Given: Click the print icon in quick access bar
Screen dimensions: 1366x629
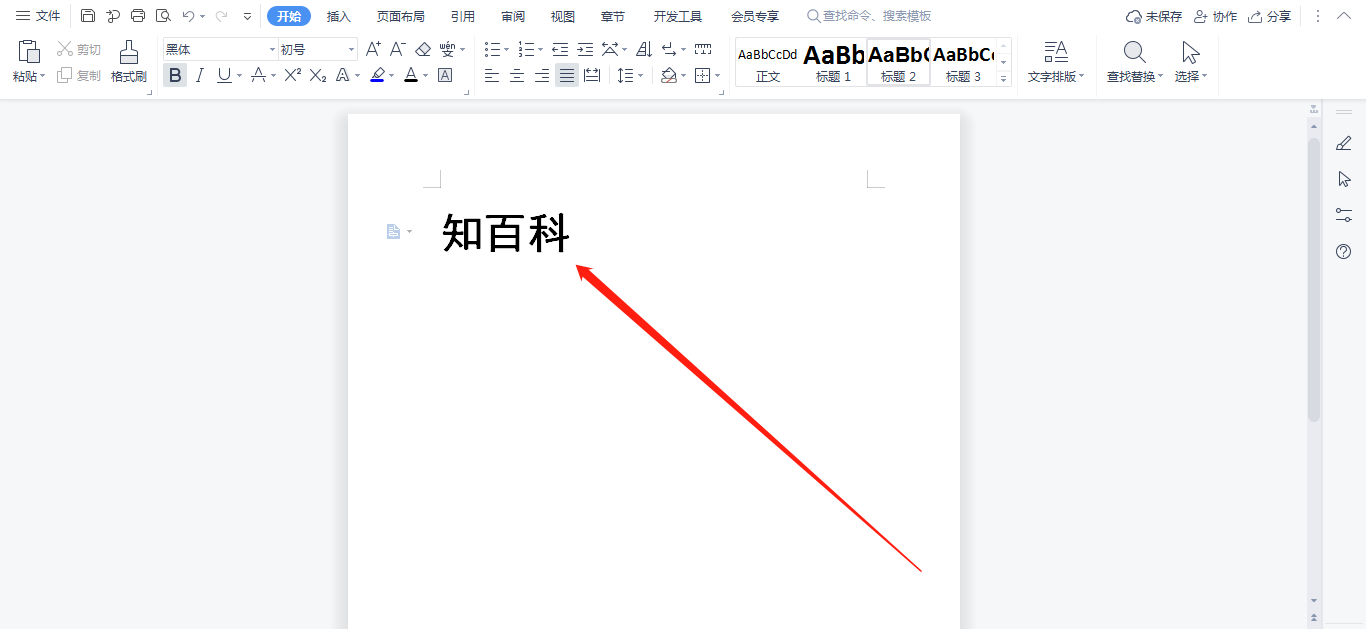Looking at the screenshot, I should point(138,16).
